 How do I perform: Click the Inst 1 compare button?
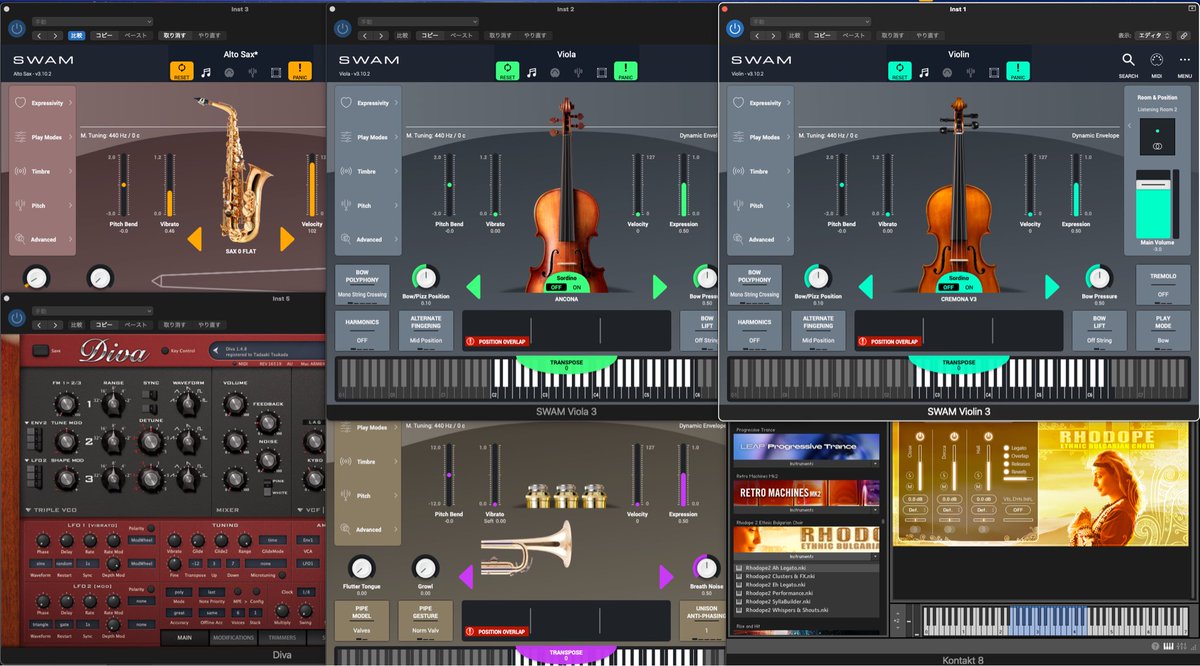pyautogui.click(x=796, y=35)
